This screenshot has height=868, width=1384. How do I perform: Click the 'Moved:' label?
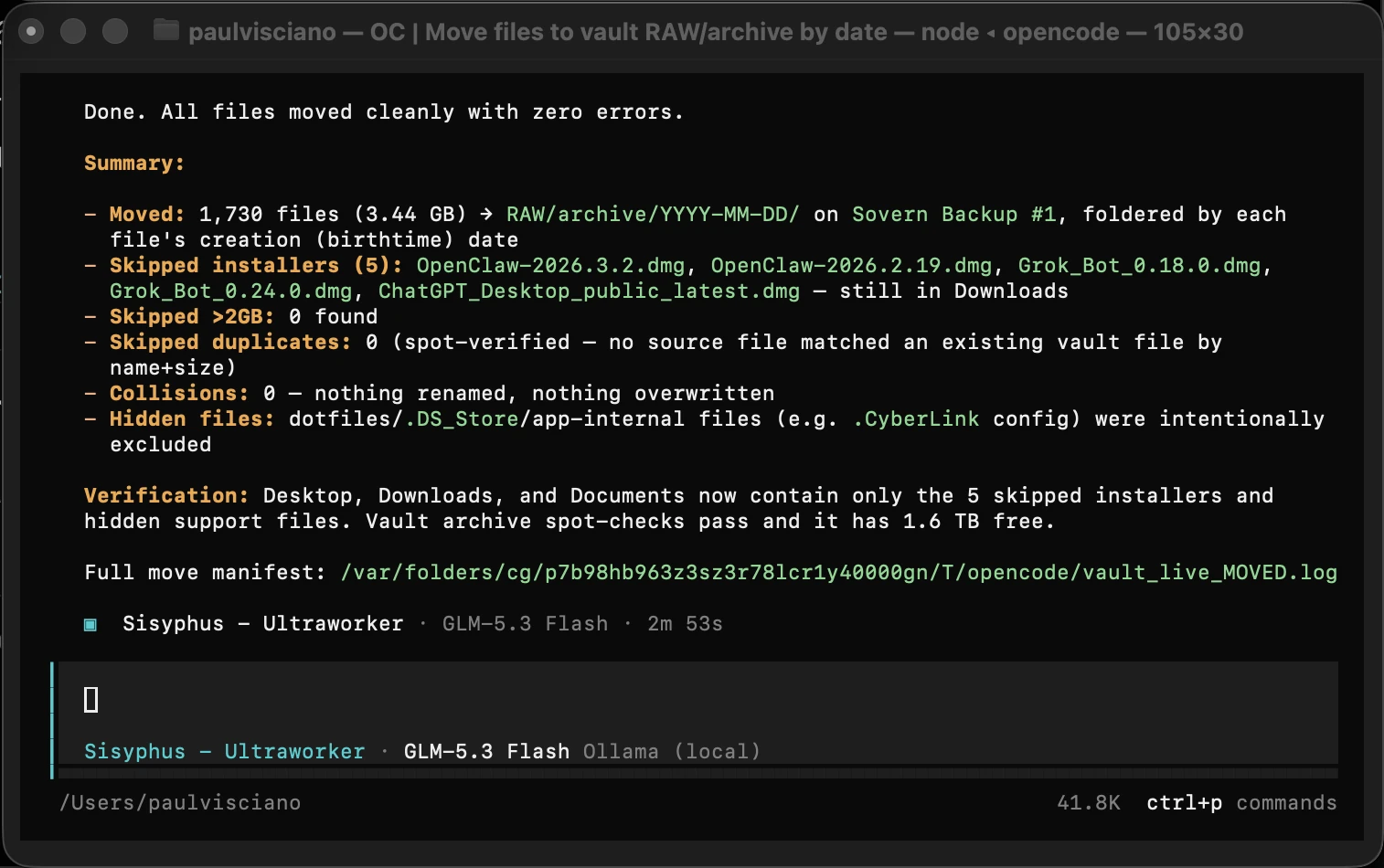click(147, 214)
